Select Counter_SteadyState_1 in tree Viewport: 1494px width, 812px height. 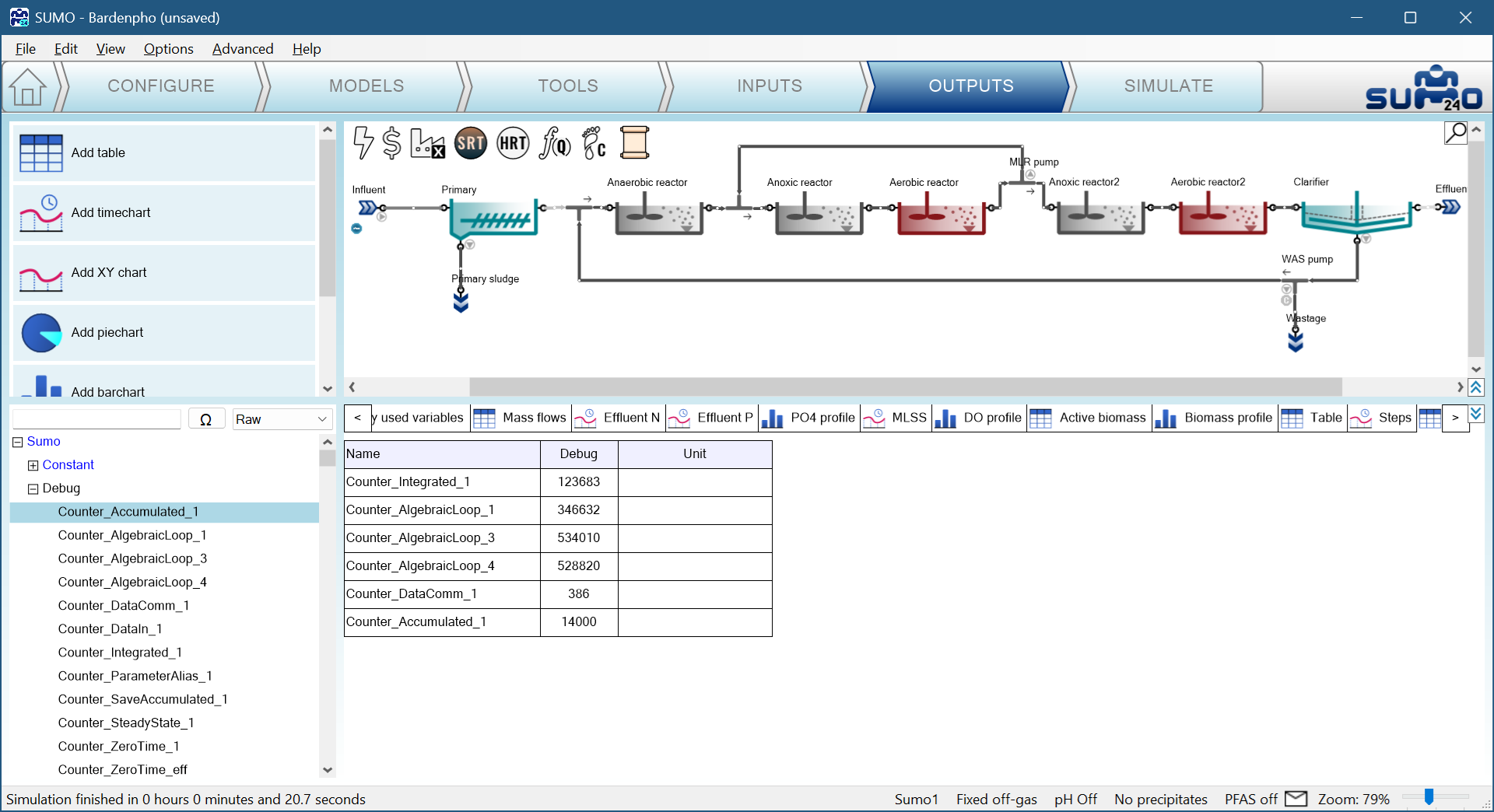(126, 723)
